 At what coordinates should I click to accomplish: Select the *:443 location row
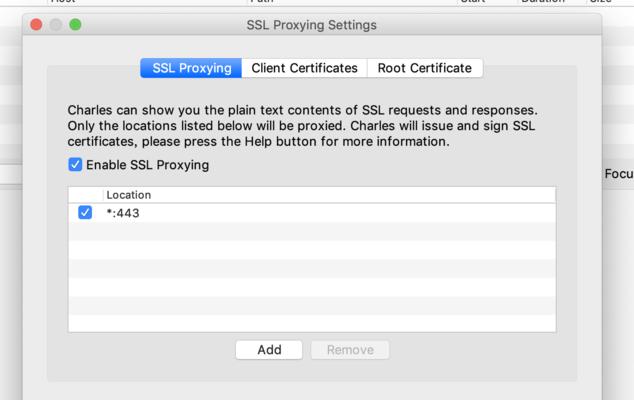pos(312,213)
